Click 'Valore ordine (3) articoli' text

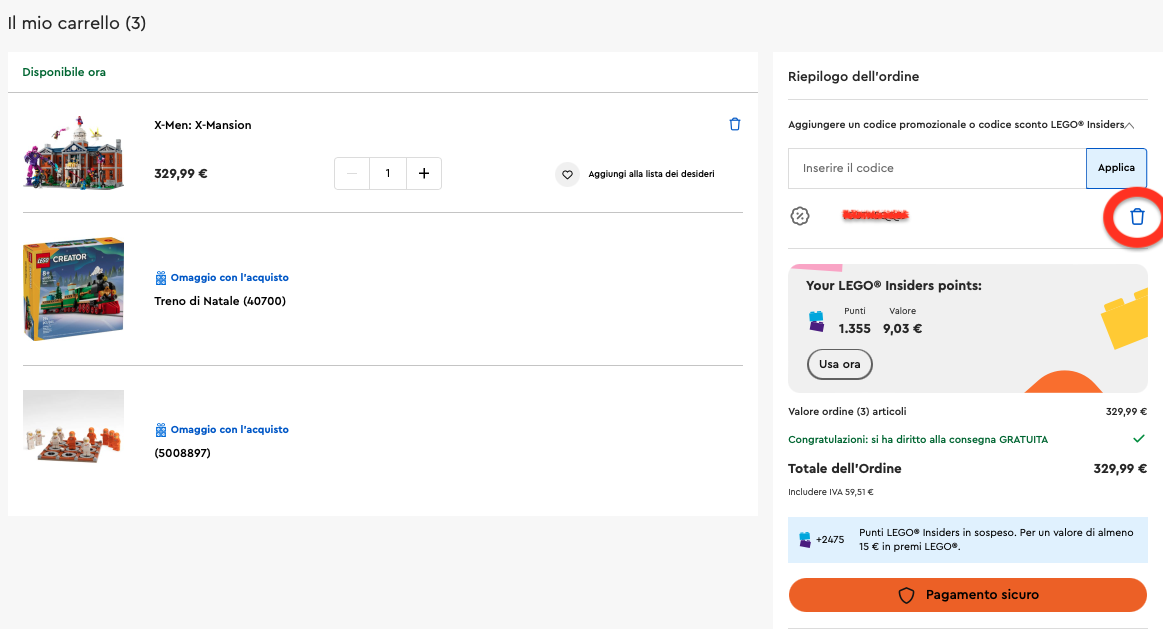coord(847,412)
